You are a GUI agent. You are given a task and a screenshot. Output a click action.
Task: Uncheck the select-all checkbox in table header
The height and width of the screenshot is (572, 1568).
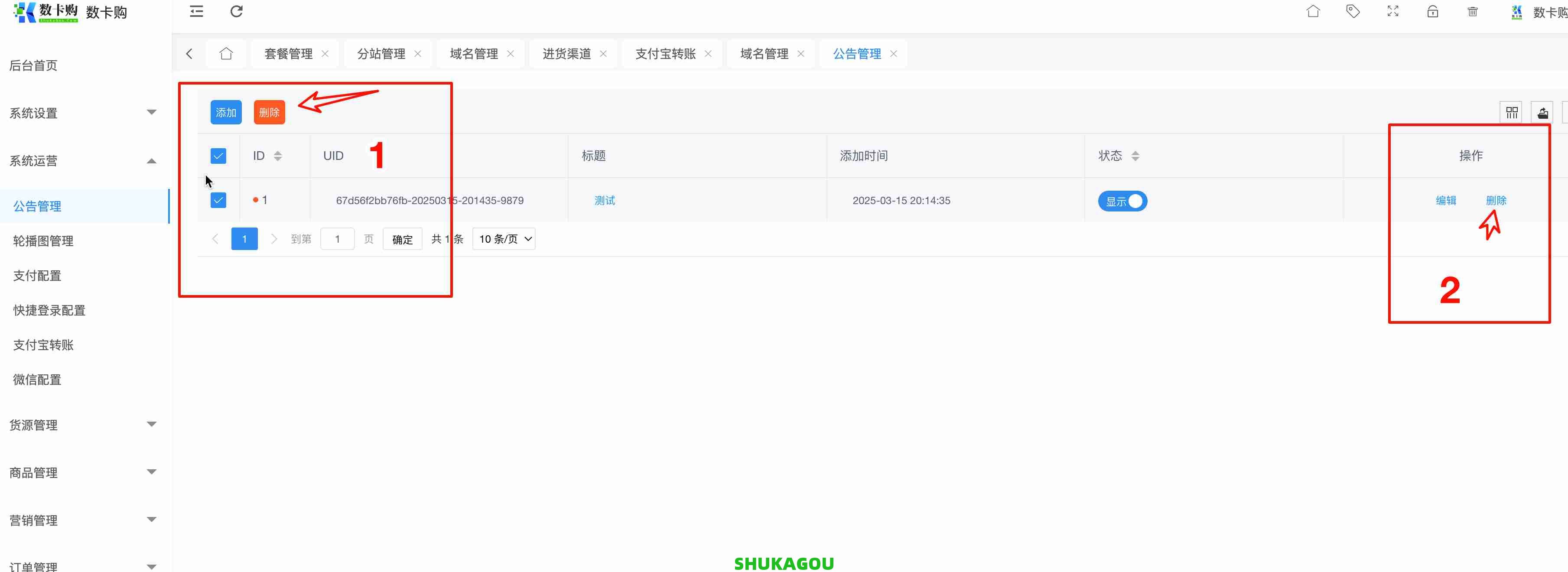pyautogui.click(x=218, y=156)
